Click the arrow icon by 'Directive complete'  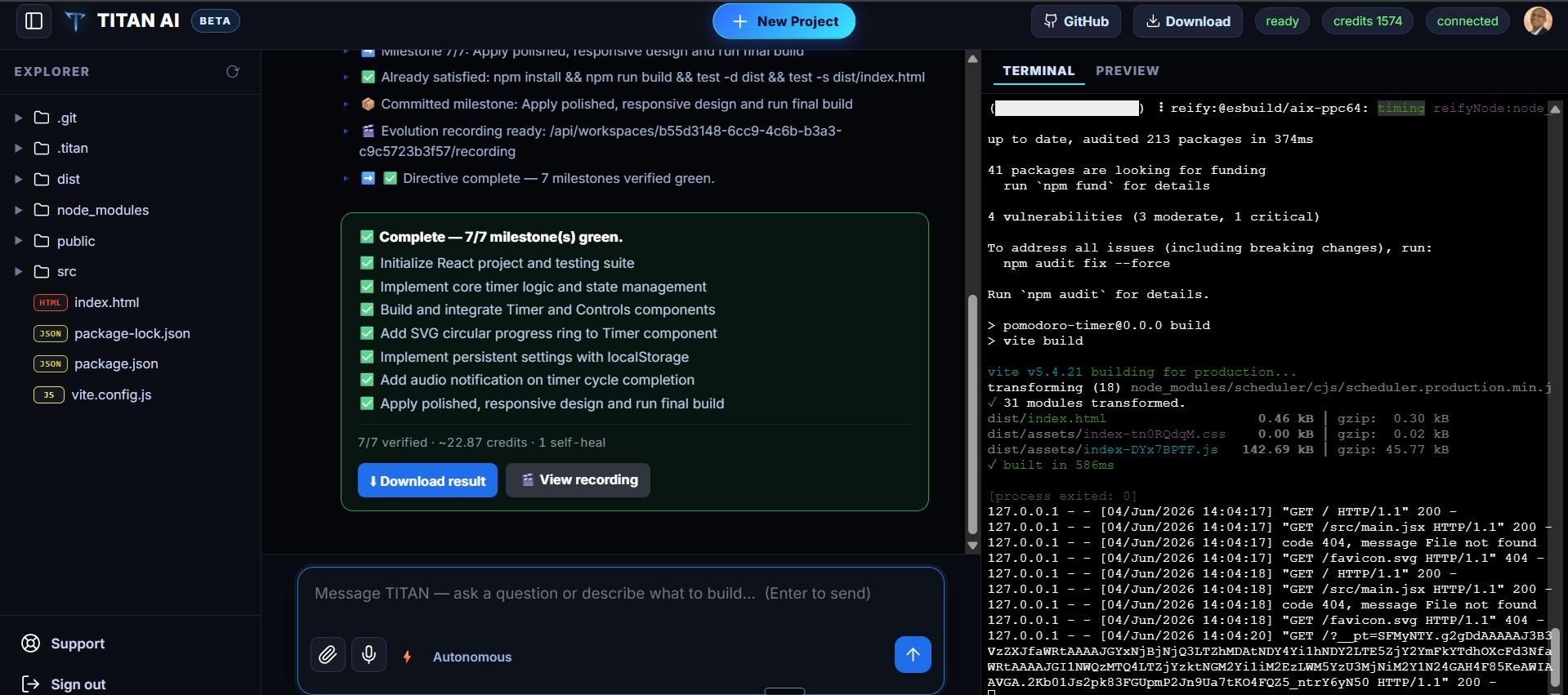coord(368,178)
